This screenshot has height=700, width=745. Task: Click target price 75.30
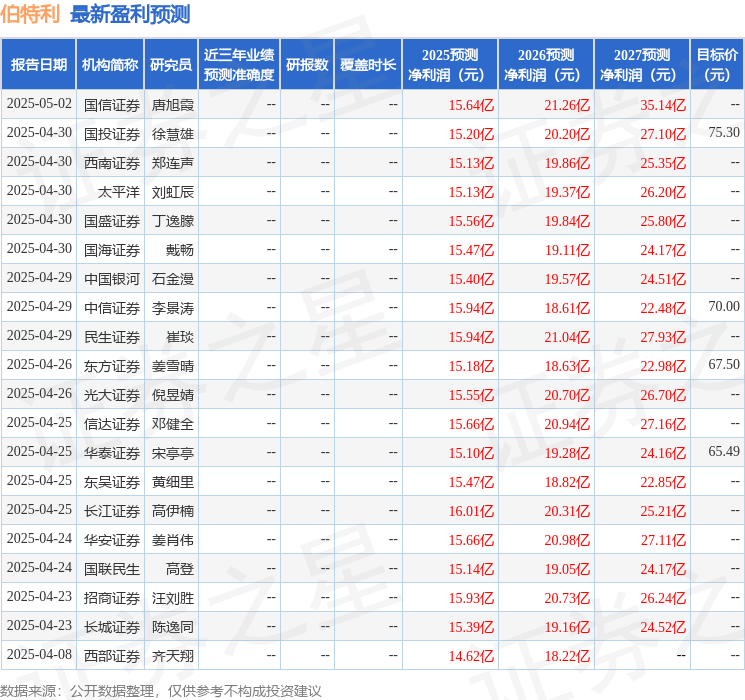[x=724, y=132]
